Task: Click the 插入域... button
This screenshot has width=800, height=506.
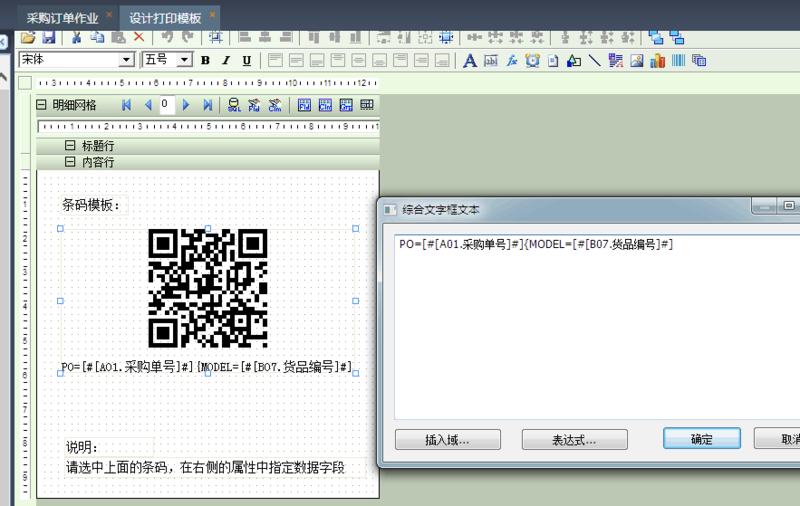Action: 447,439
